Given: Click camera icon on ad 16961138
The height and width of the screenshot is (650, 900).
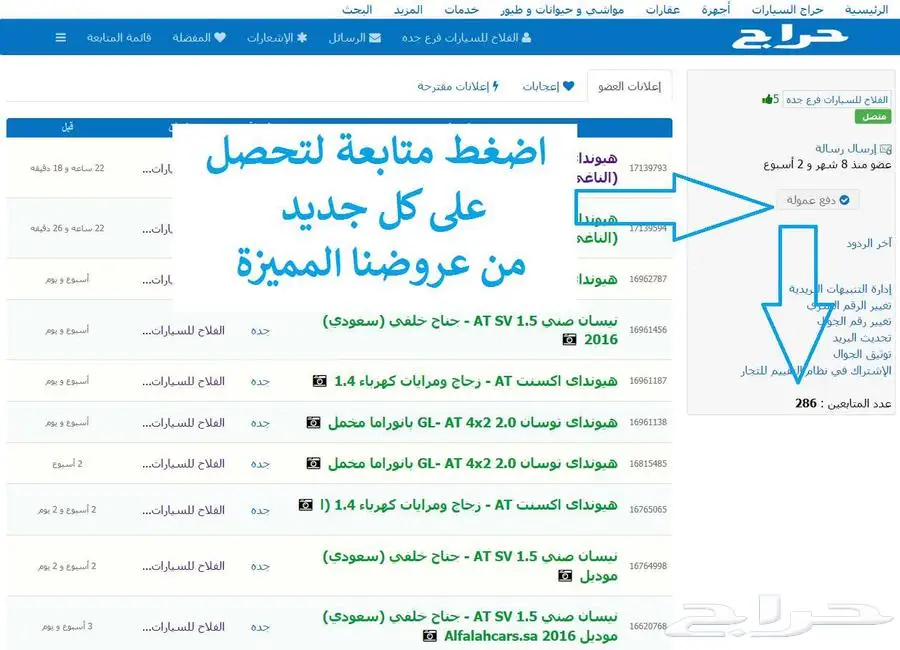Looking at the screenshot, I should pos(313,423).
